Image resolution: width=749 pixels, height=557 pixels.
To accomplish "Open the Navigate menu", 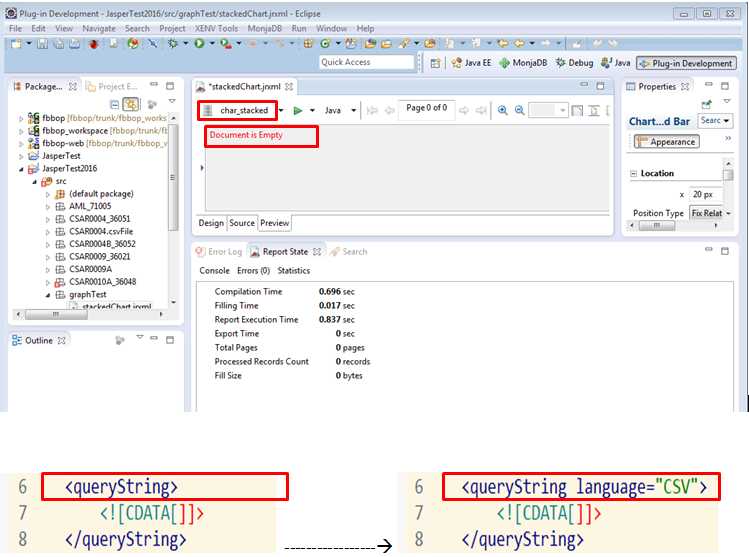I will coord(99,29).
